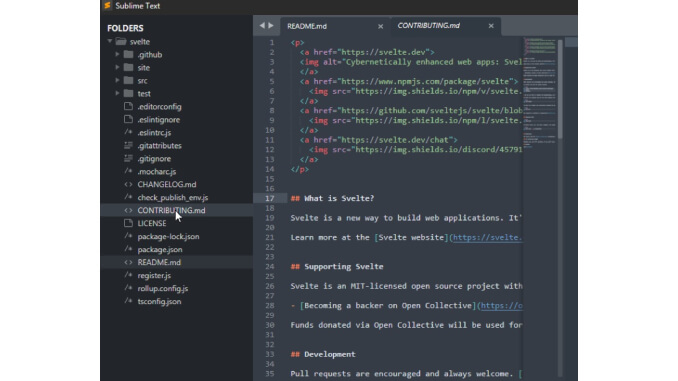The image size is (678, 381).
Task: Open .mocharc.js in the sidebar
Action: [157, 172]
